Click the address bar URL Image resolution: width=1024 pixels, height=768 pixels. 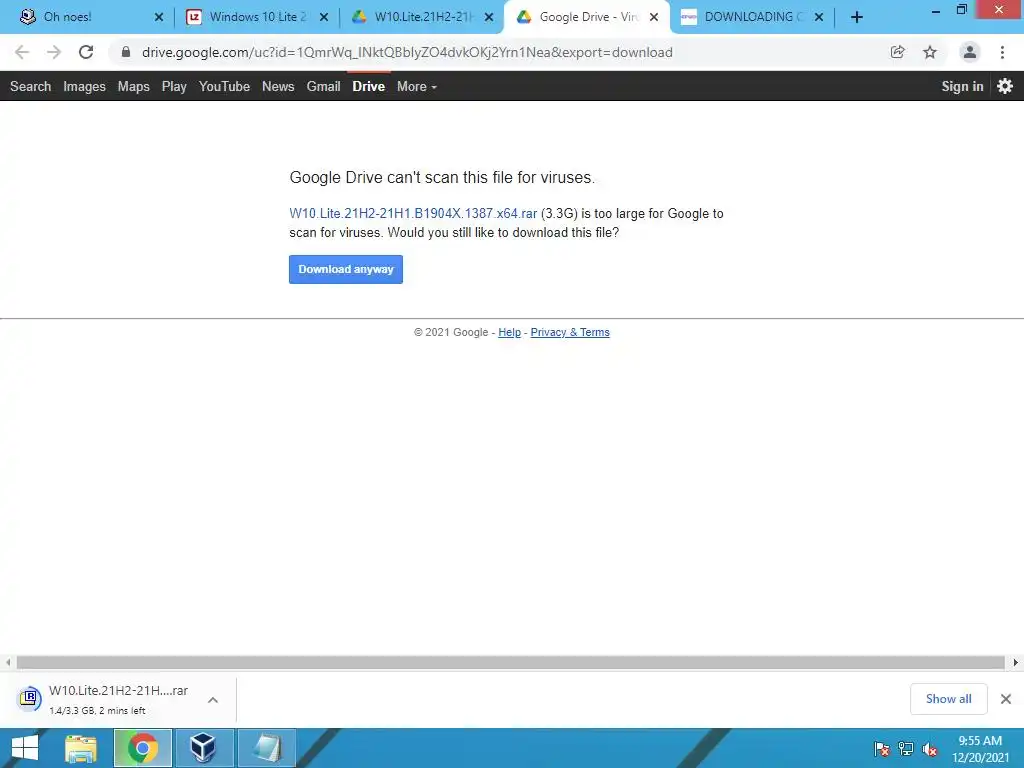point(407,52)
